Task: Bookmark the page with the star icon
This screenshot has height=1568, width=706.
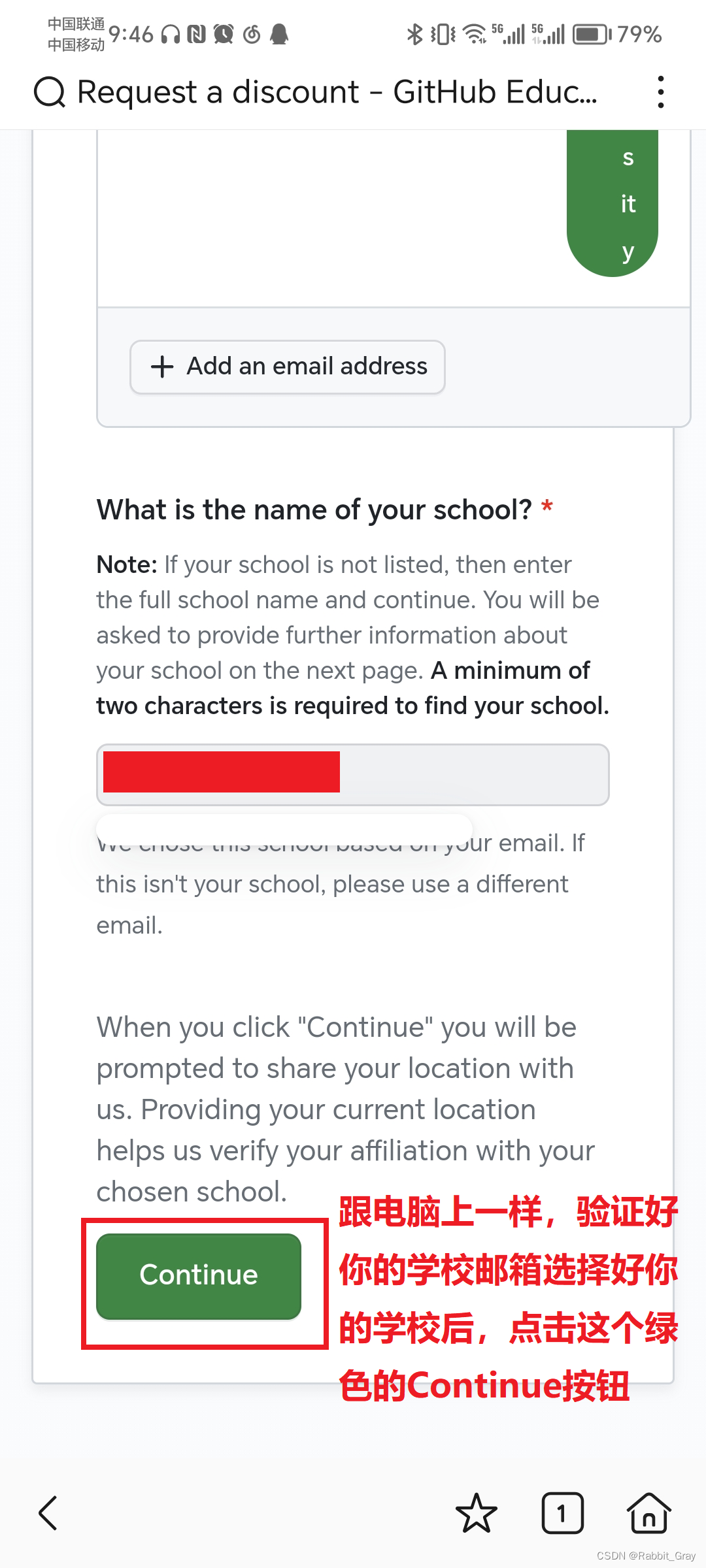Action: [x=477, y=1513]
